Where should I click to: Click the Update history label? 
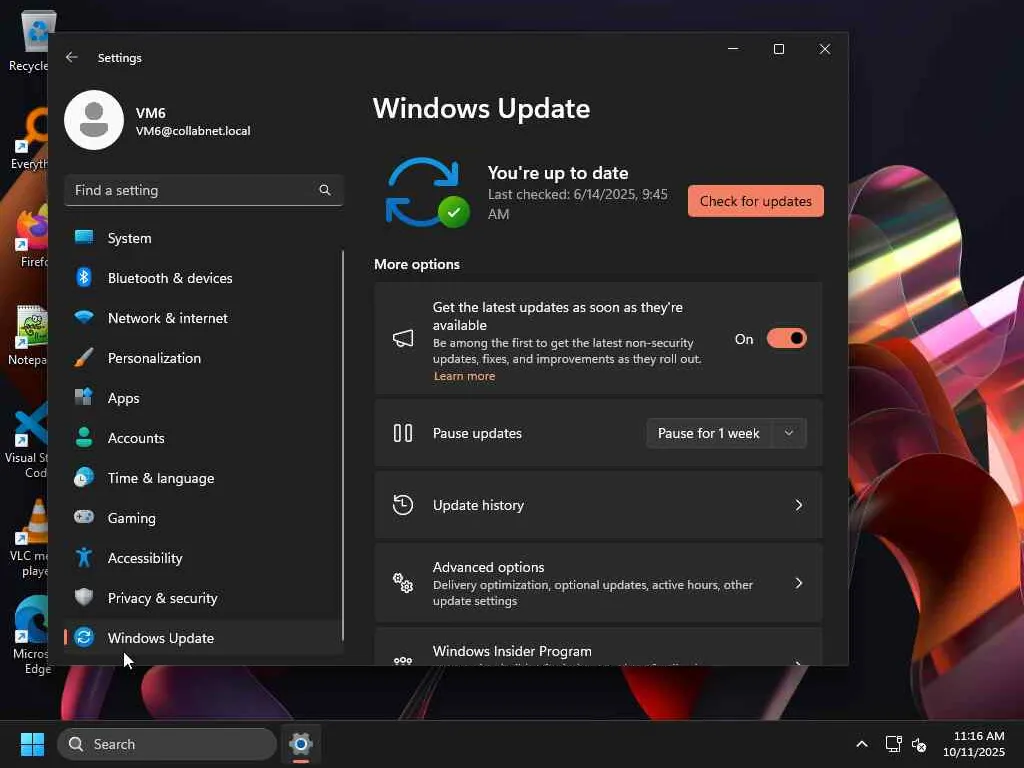coord(478,505)
